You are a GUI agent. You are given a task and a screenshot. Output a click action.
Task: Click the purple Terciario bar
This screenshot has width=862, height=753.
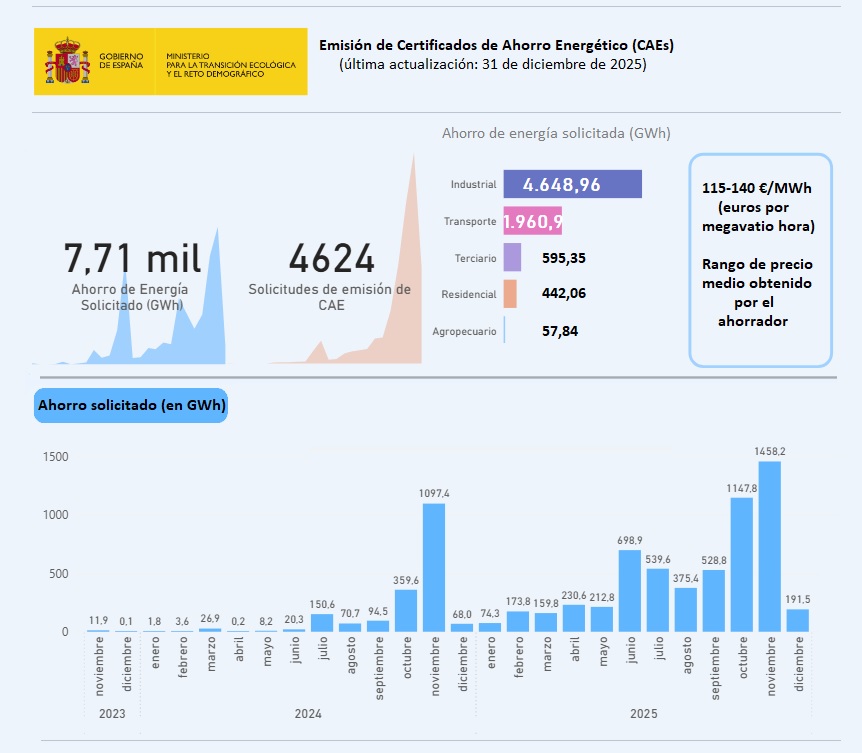click(x=512, y=258)
